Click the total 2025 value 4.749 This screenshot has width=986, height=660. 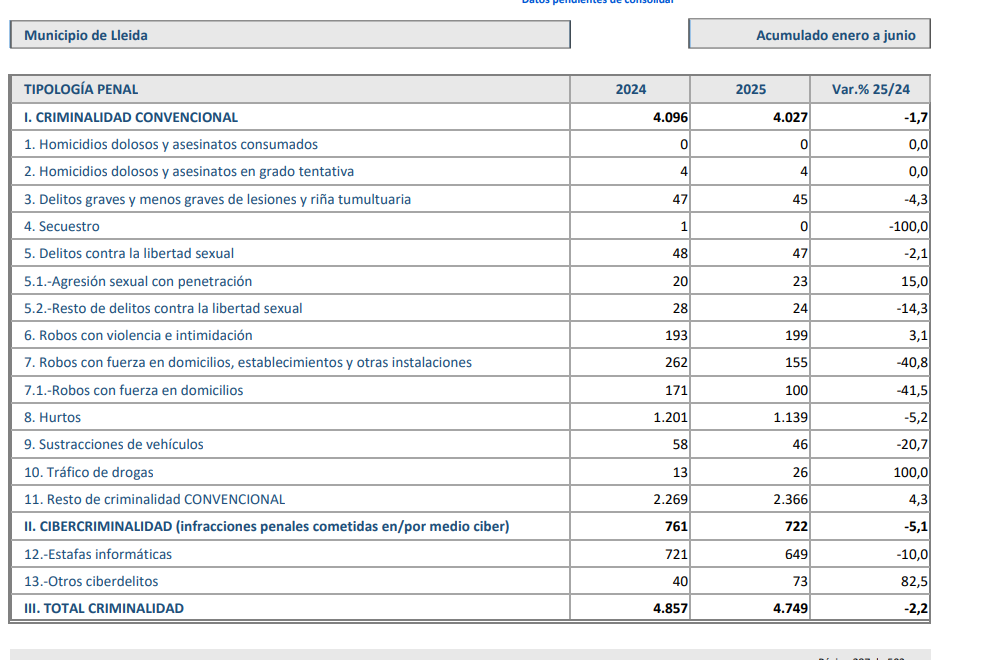pos(790,608)
